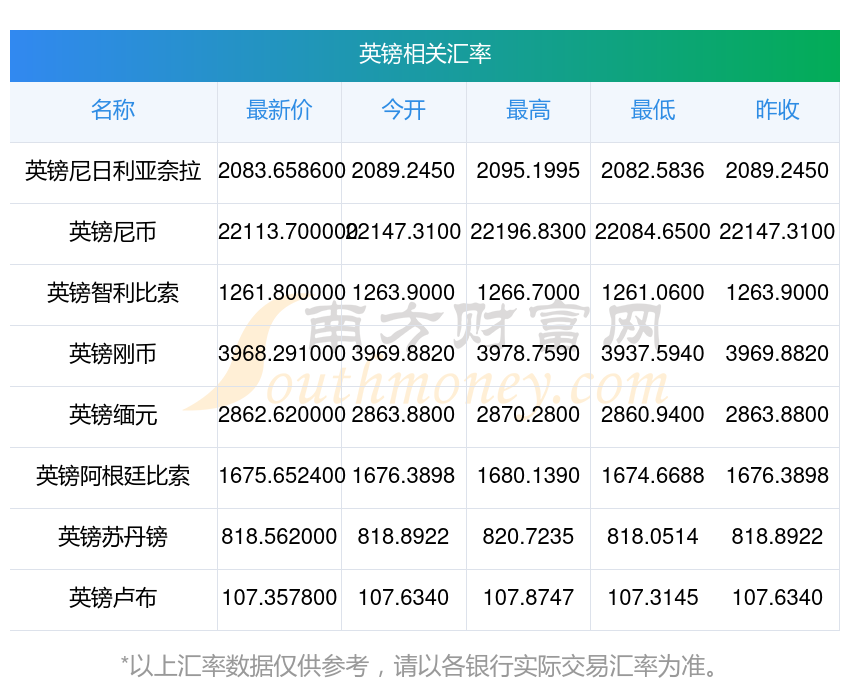Click the 英镑卢布 row name
850x698 pixels.
113,598
